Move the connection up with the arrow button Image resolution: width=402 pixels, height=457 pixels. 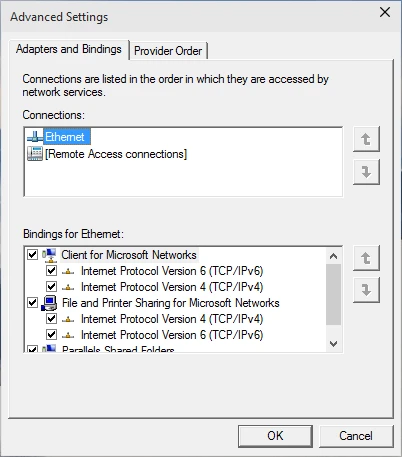click(x=366, y=139)
